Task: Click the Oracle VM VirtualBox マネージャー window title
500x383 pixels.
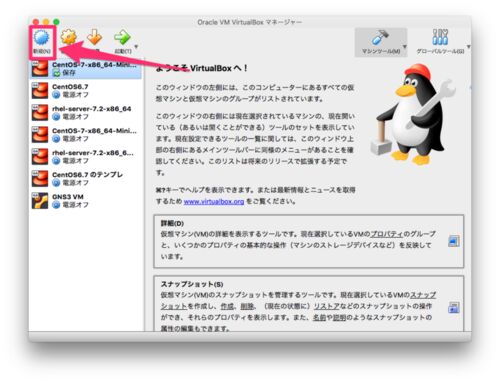Action: tap(250, 22)
